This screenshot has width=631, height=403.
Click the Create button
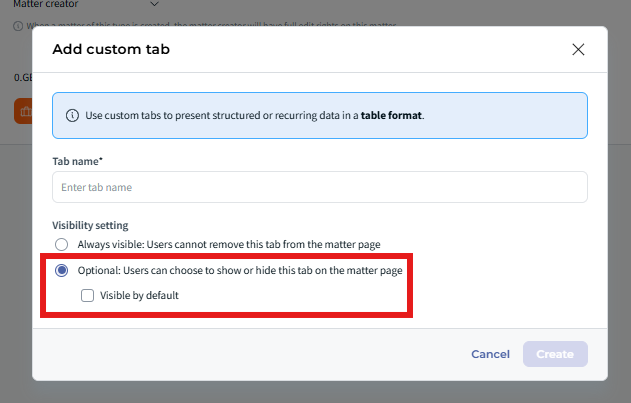555,354
